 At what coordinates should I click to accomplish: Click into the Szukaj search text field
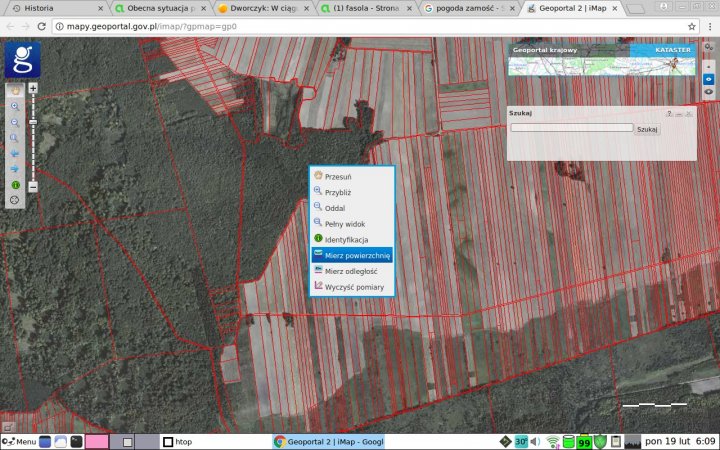[571, 128]
